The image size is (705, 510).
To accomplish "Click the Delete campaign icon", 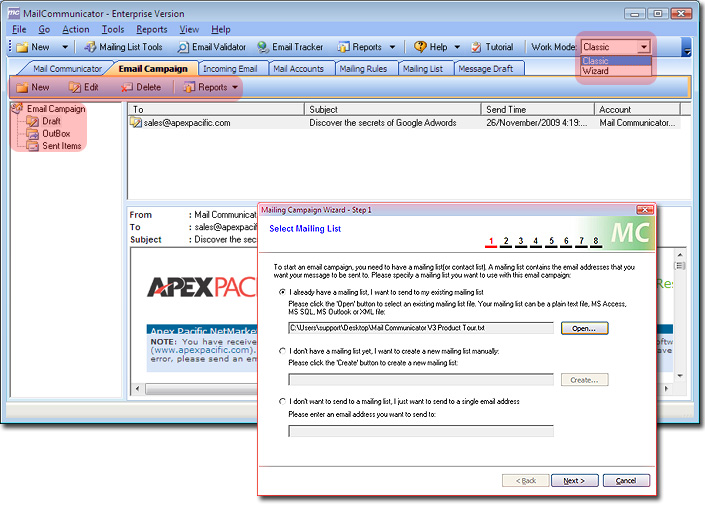I will pyautogui.click(x=126, y=87).
